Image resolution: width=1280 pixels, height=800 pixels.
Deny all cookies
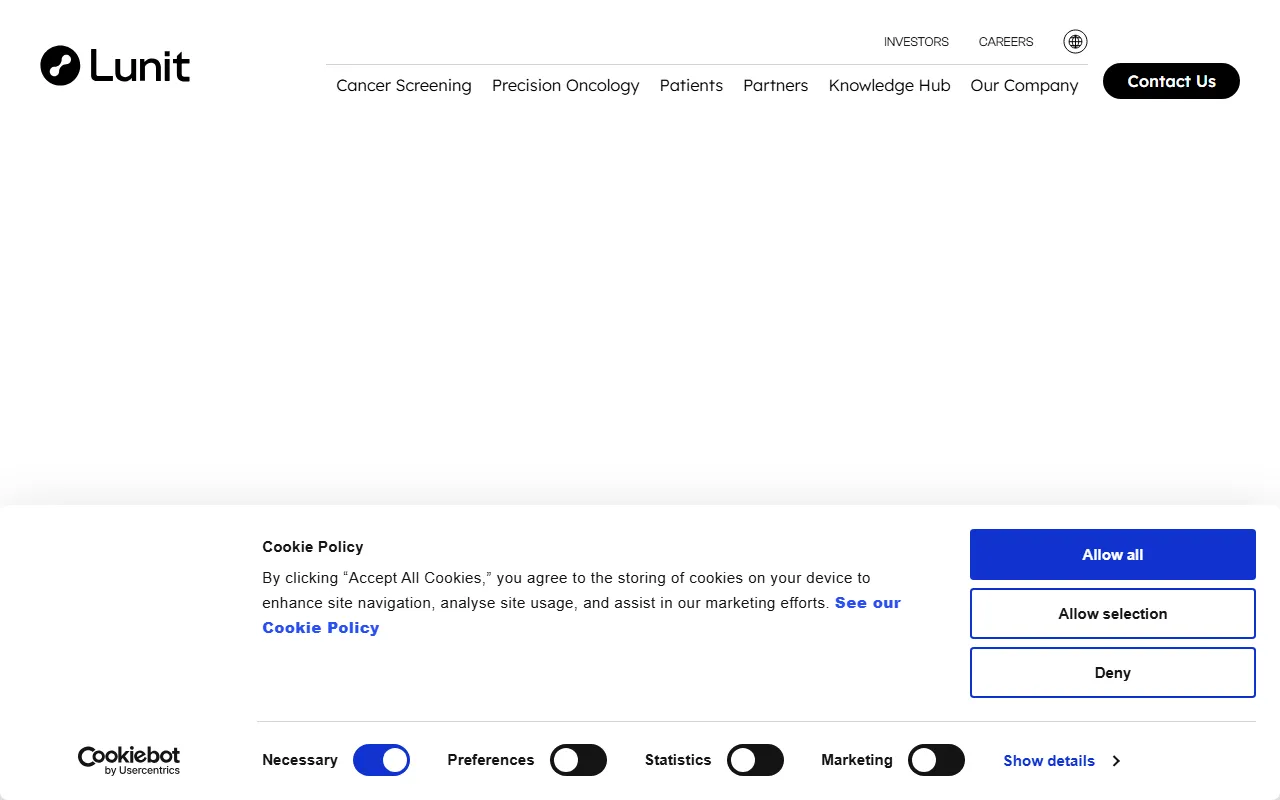(x=1112, y=672)
